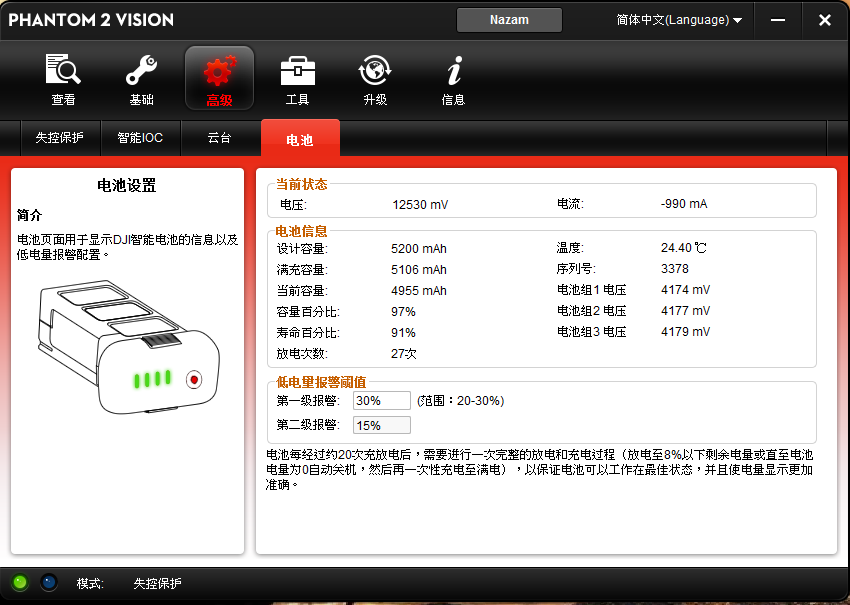
Task: Click the battery illustration image
Action: pyautogui.click(x=128, y=347)
